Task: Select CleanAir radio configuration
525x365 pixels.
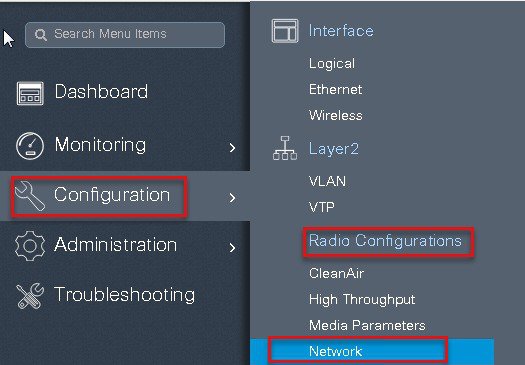Action: click(336, 273)
